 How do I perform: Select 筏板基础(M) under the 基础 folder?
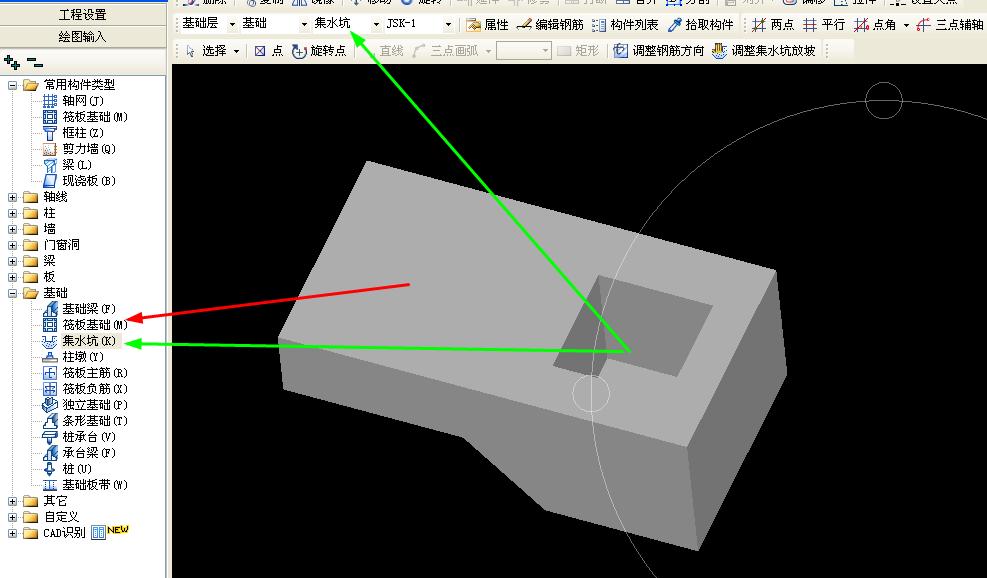click(86, 325)
